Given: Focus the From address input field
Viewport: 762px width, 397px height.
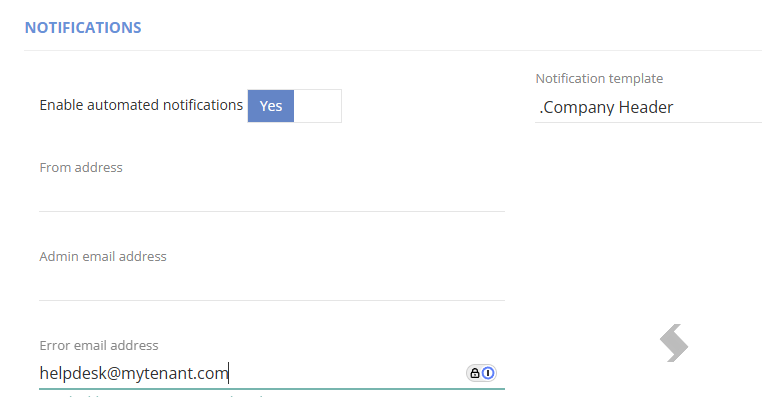Looking at the screenshot, I should (x=272, y=196).
